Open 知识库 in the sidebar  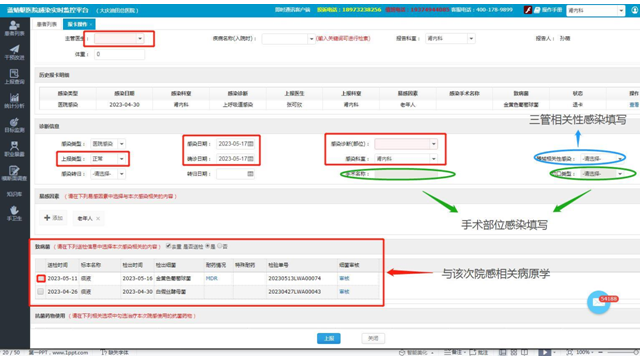(x=14, y=194)
